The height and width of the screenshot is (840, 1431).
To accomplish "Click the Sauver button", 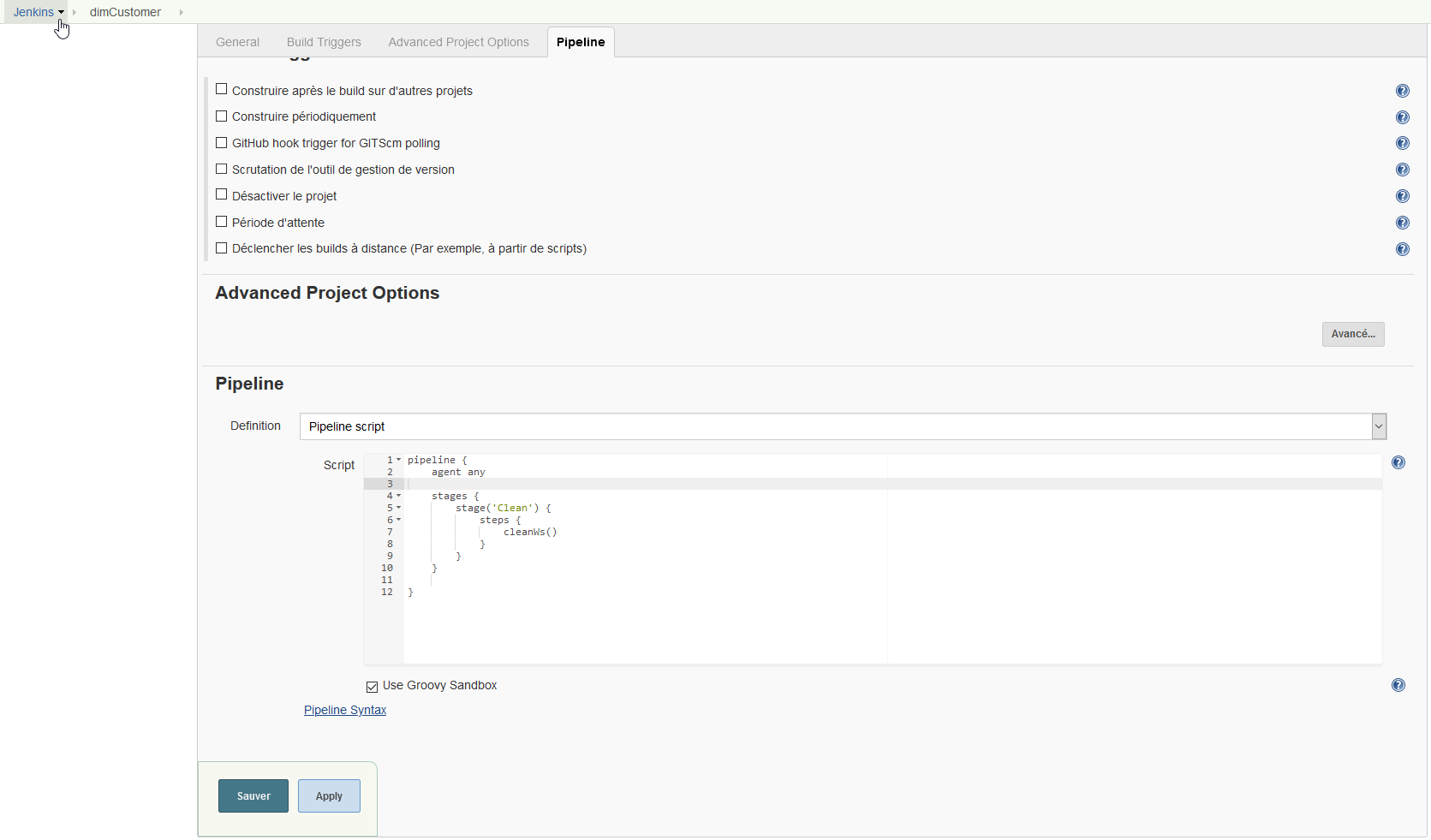I will pyautogui.click(x=253, y=796).
